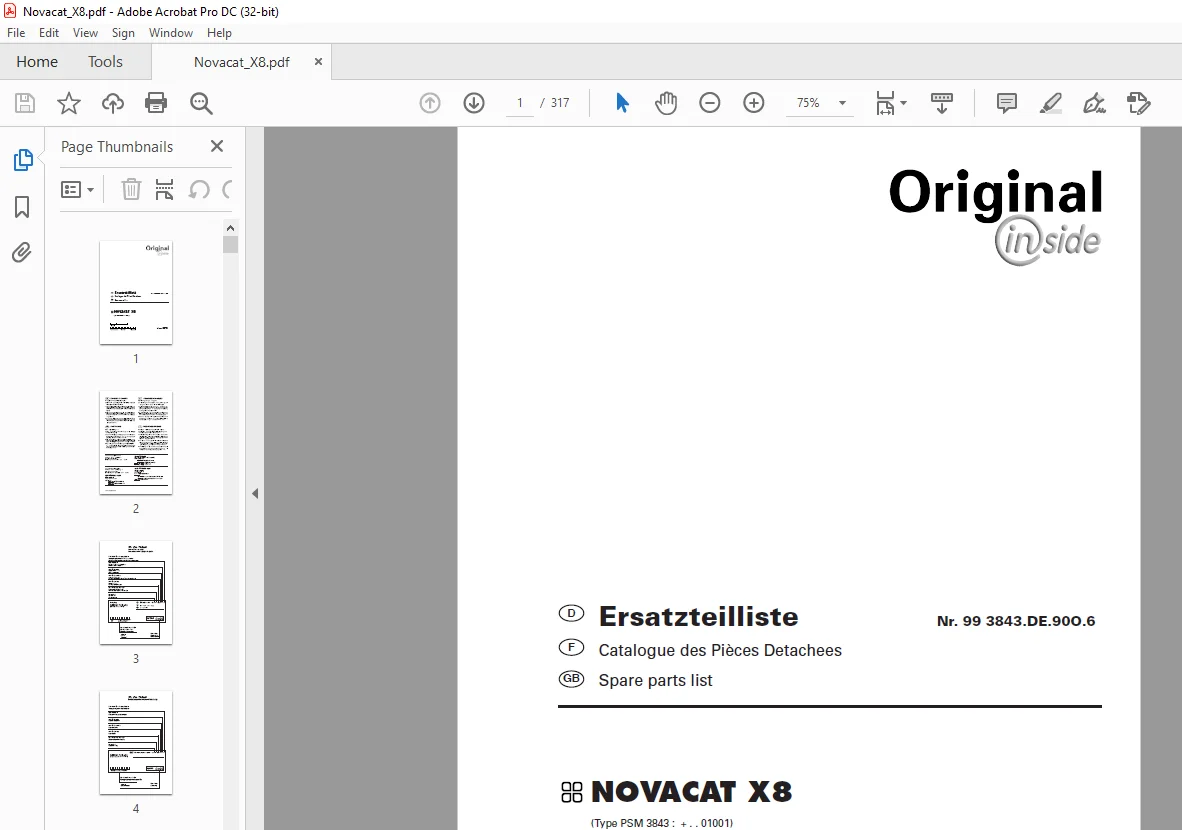Click 'Catalogue des Pièces Detachees' text
This screenshot has width=1182, height=830.
pos(720,650)
